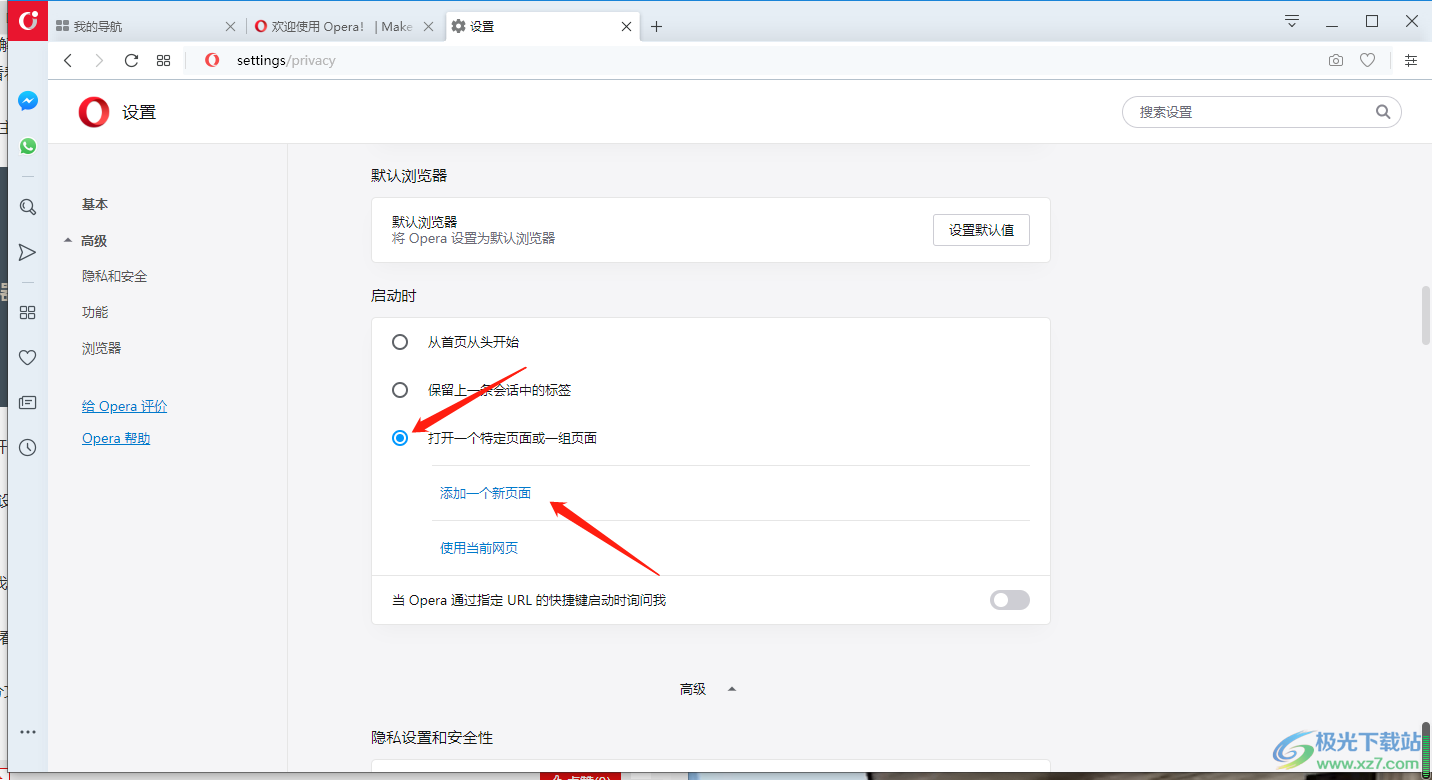Open the My Flow sidebar icon

(28, 252)
